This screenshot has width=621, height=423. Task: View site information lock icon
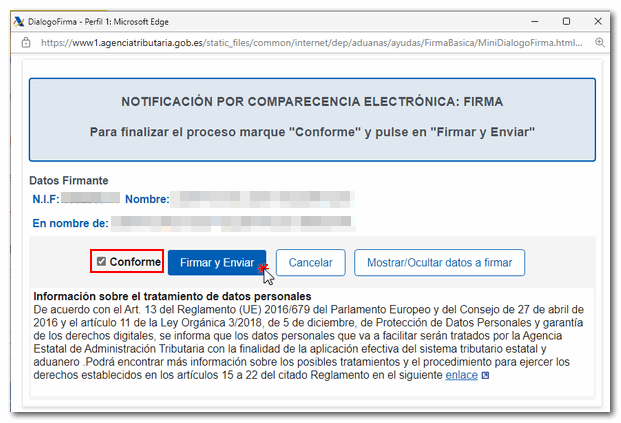click(27, 43)
